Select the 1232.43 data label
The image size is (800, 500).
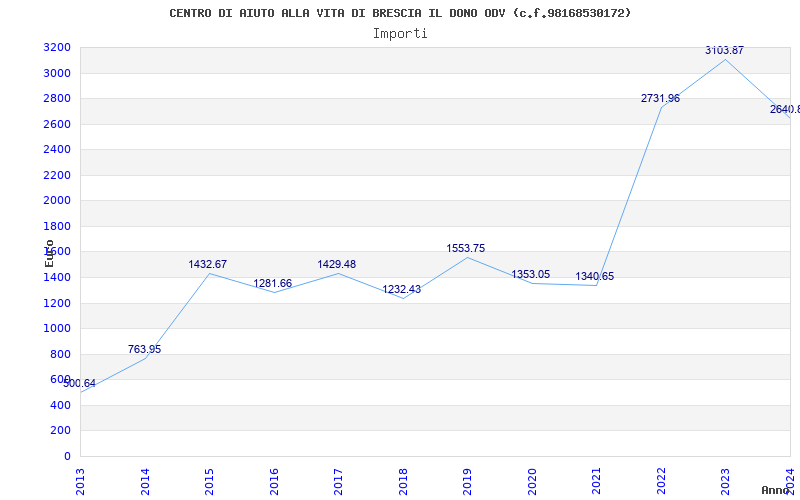[402, 289]
